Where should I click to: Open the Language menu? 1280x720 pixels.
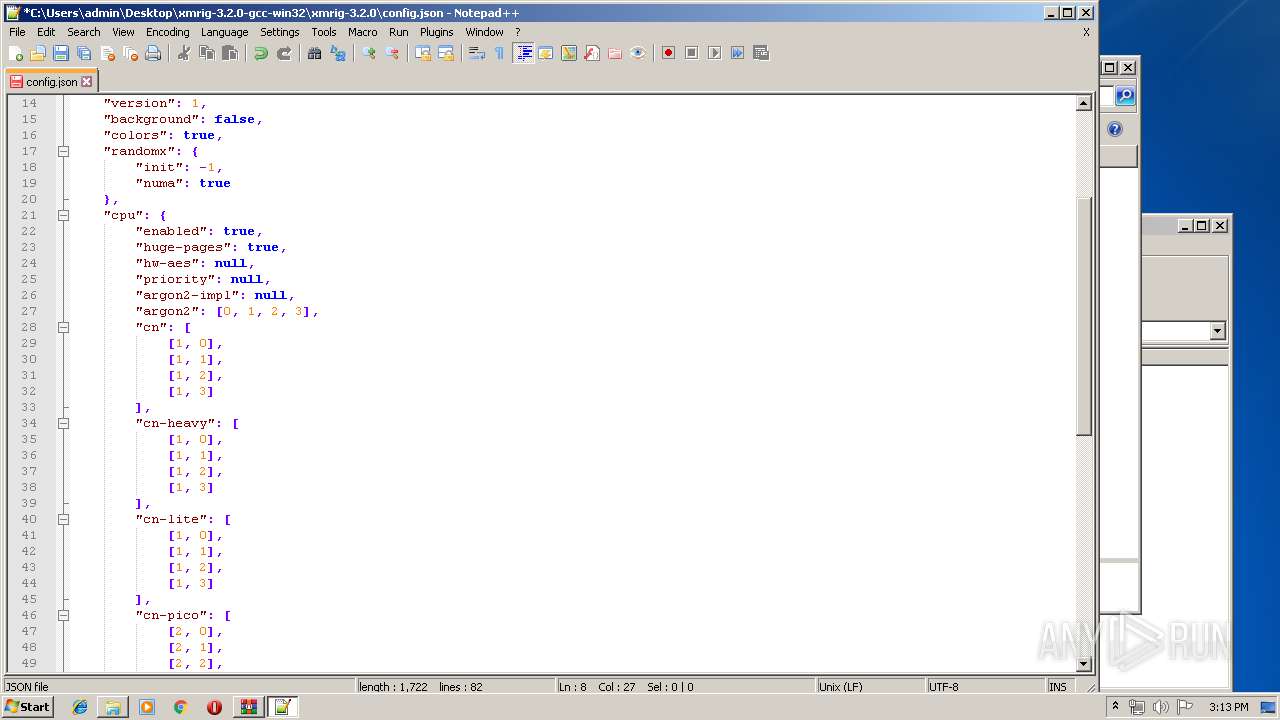point(224,32)
